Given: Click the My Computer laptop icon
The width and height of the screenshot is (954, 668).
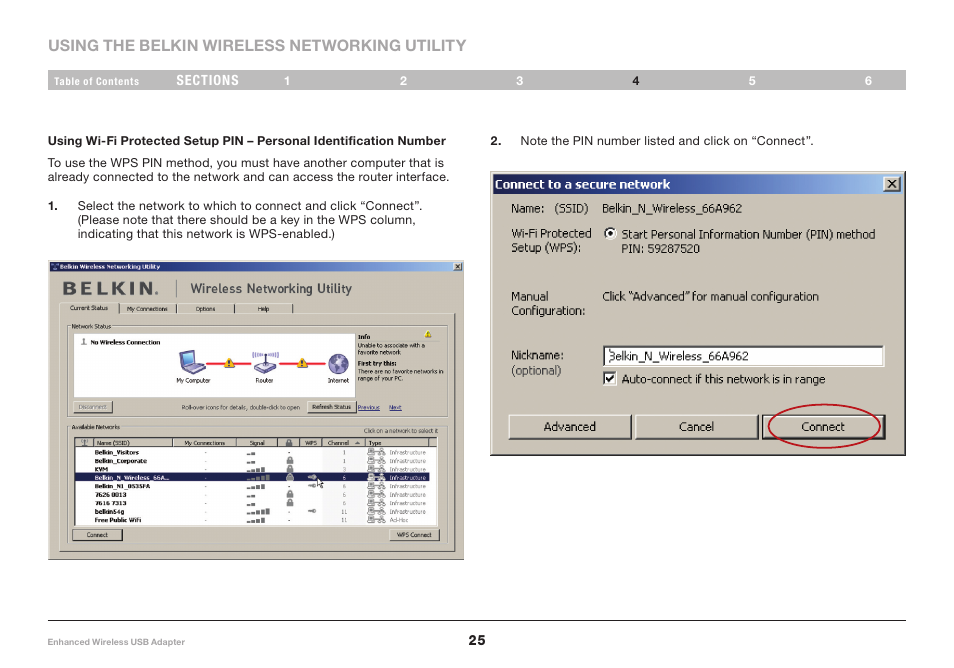Looking at the screenshot, I should coord(192,362).
